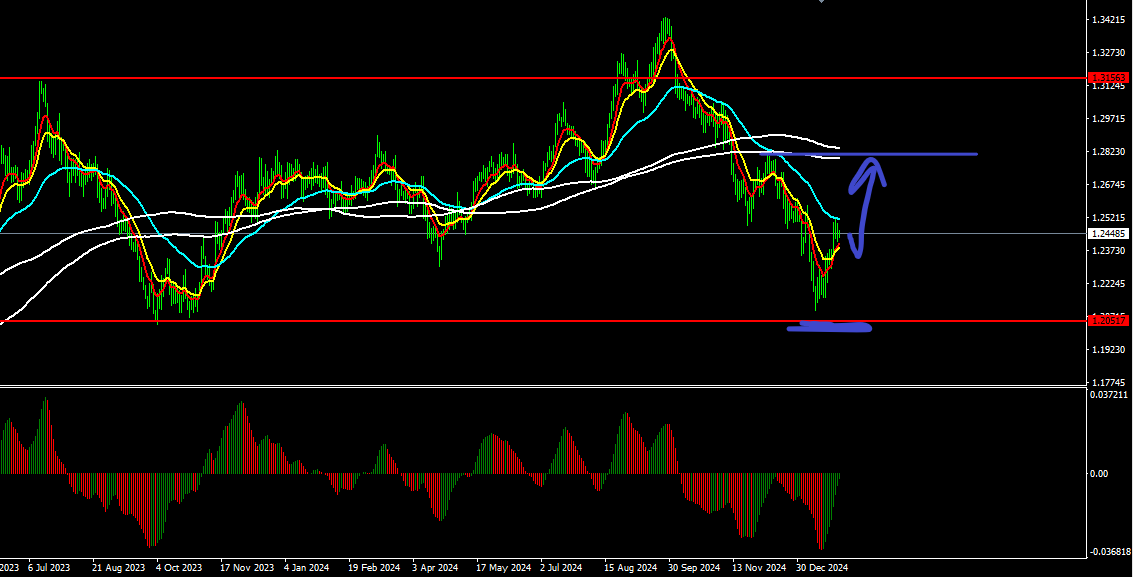Viewport: 1134px width, 577px height.
Task: Click the 4 Jan 2024 date label
Action: (x=308, y=568)
